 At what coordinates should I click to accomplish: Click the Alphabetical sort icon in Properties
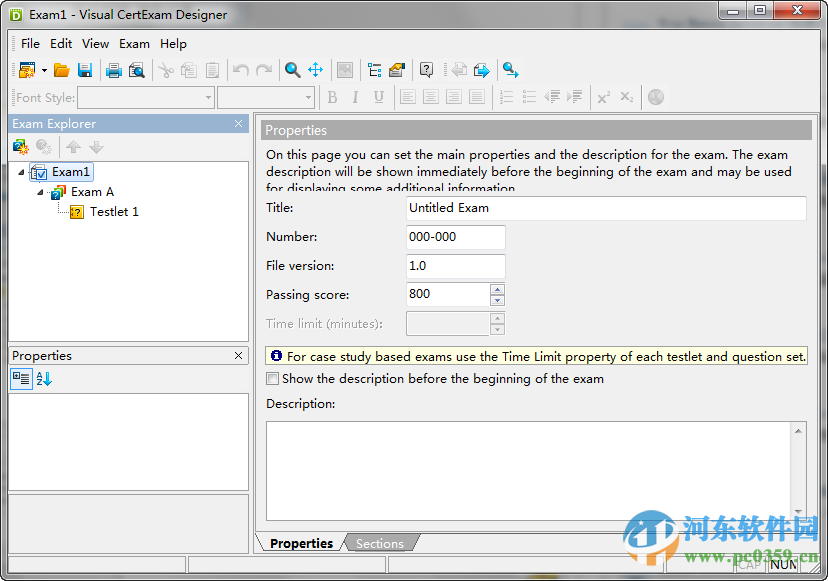[x=44, y=379]
